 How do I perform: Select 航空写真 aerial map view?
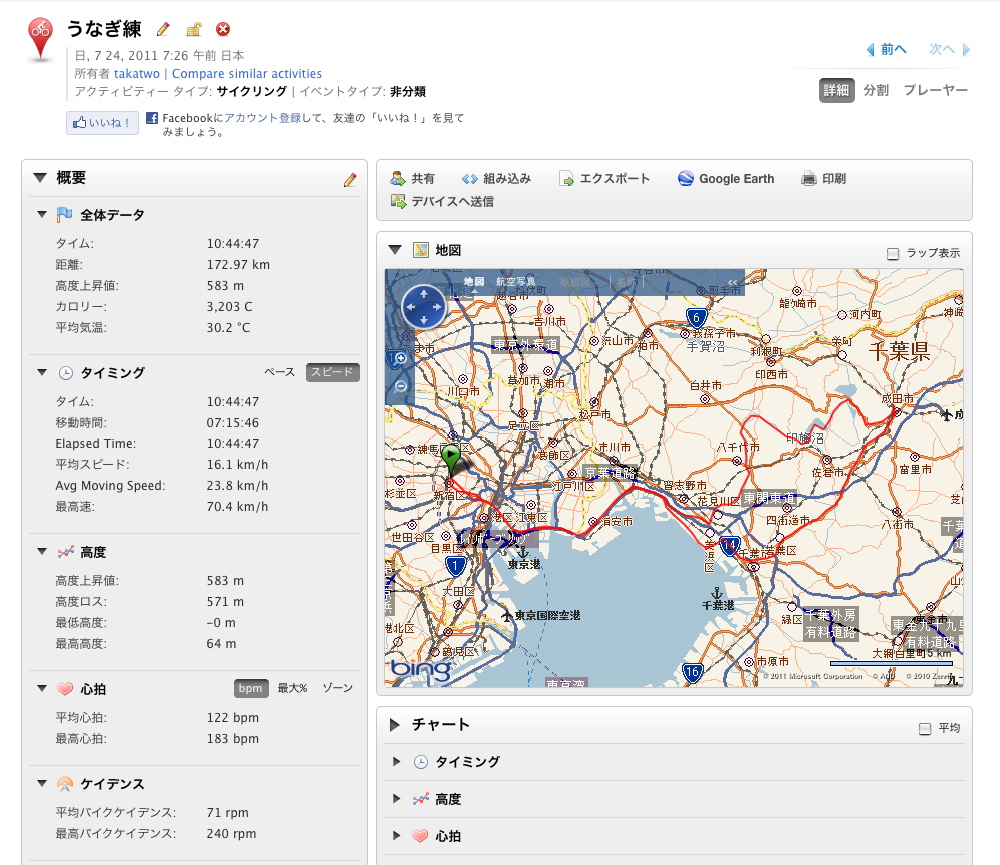[x=515, y=281]
